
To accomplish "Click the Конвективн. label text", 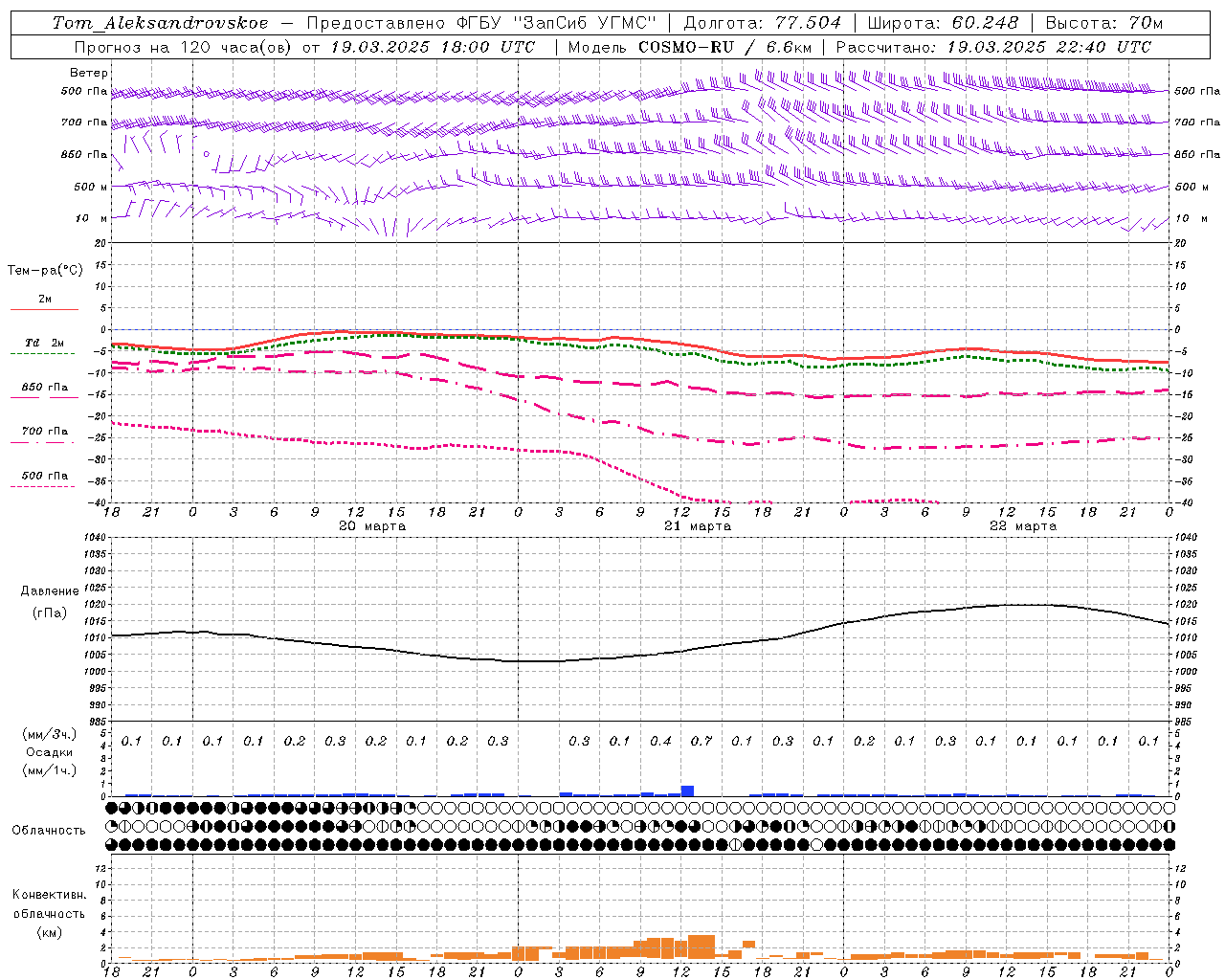I will pyautogui.click(x=49, y=895).
